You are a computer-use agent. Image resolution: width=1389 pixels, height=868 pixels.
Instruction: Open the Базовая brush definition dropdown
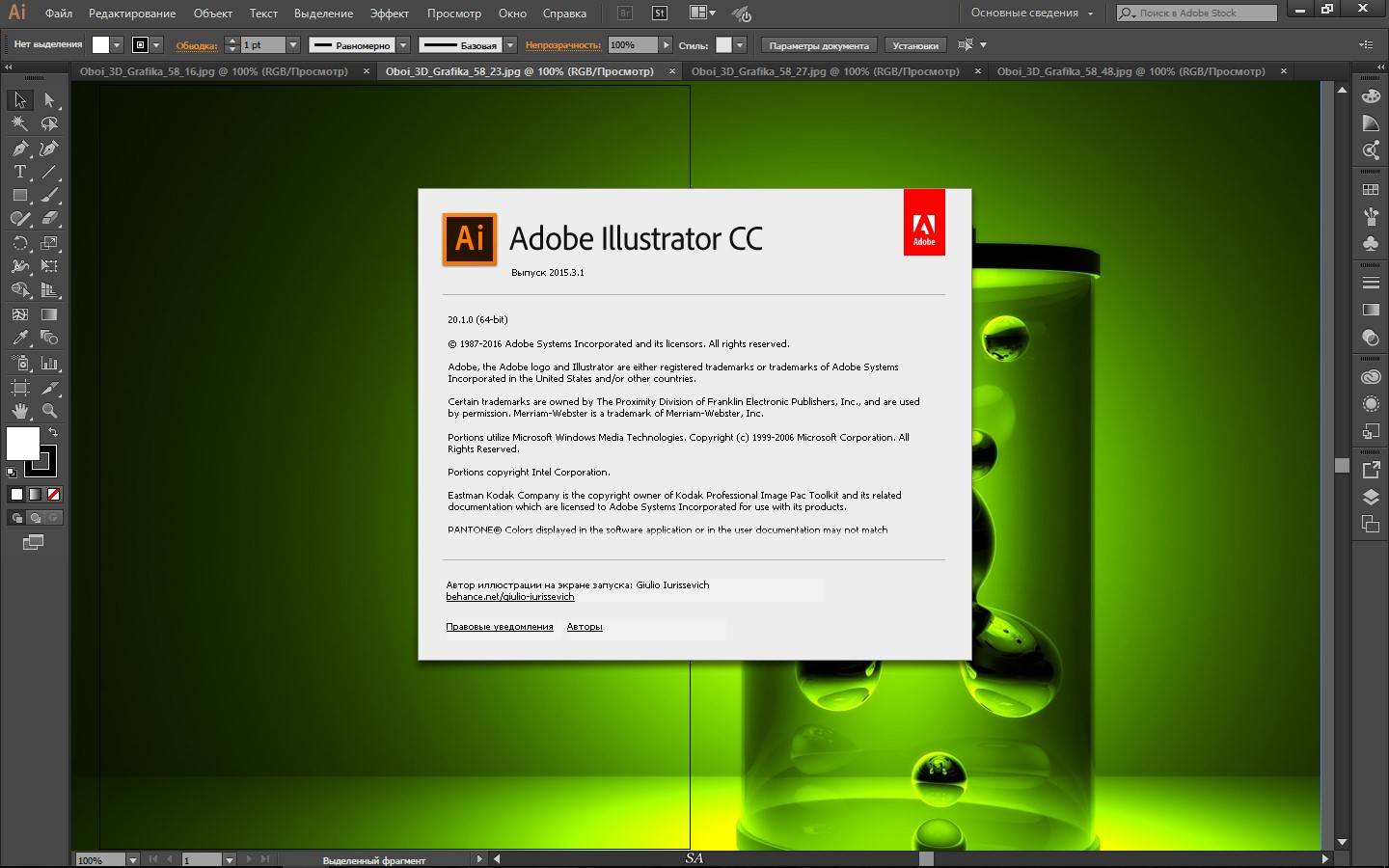click(x=510, y=45)
